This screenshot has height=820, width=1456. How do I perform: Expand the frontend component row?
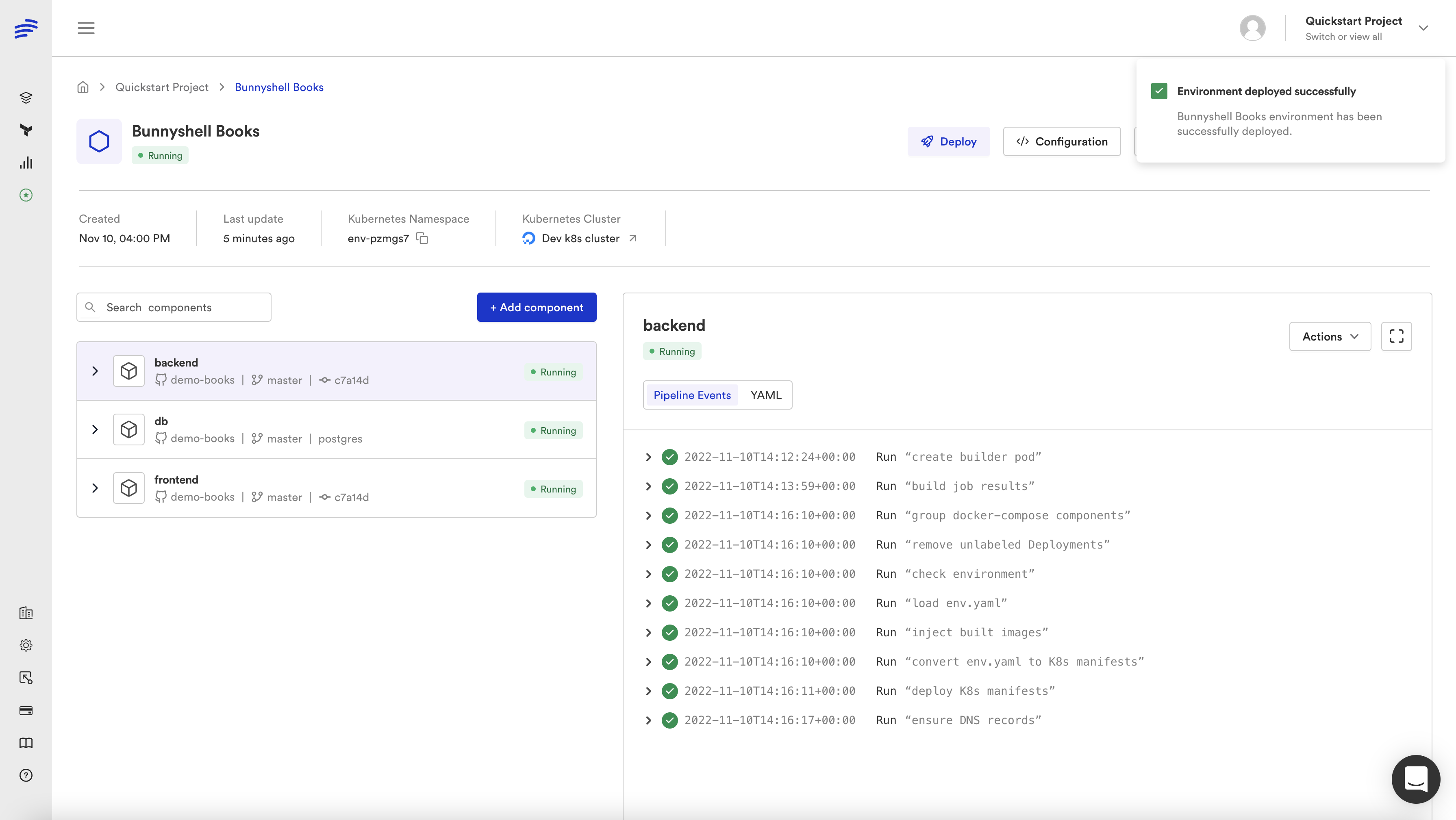tap(95, 488)
